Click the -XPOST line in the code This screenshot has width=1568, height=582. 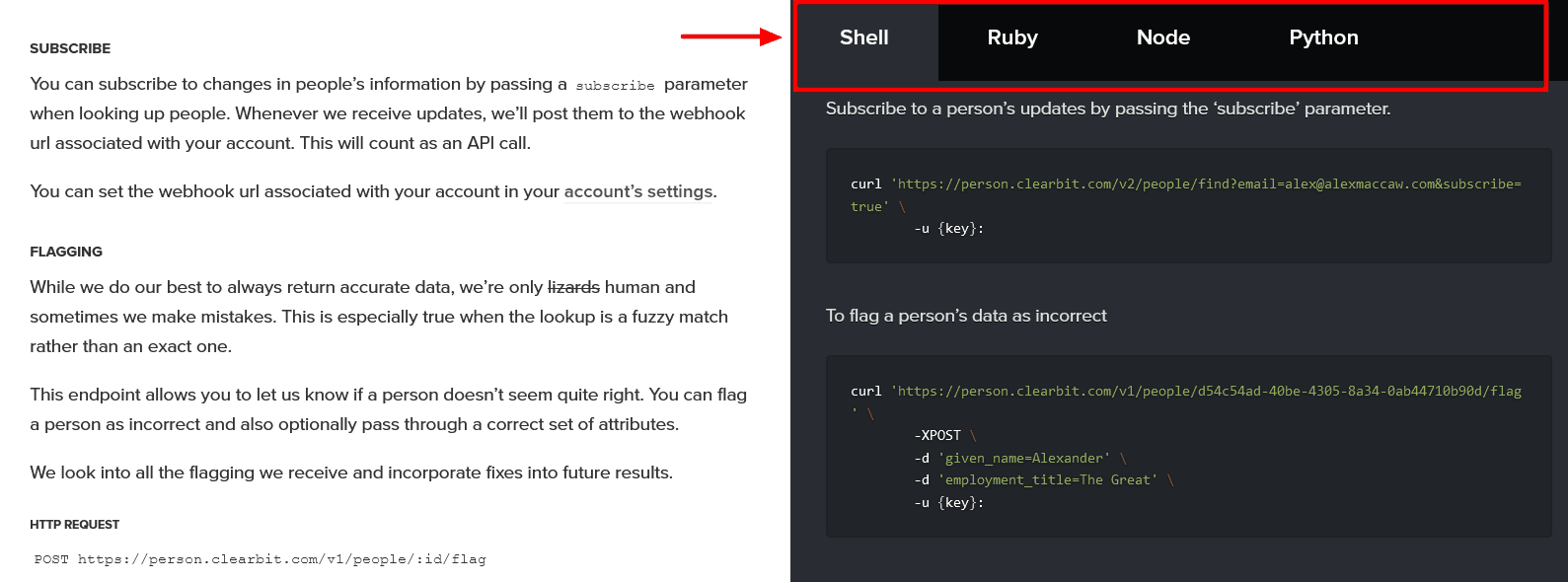937,435
